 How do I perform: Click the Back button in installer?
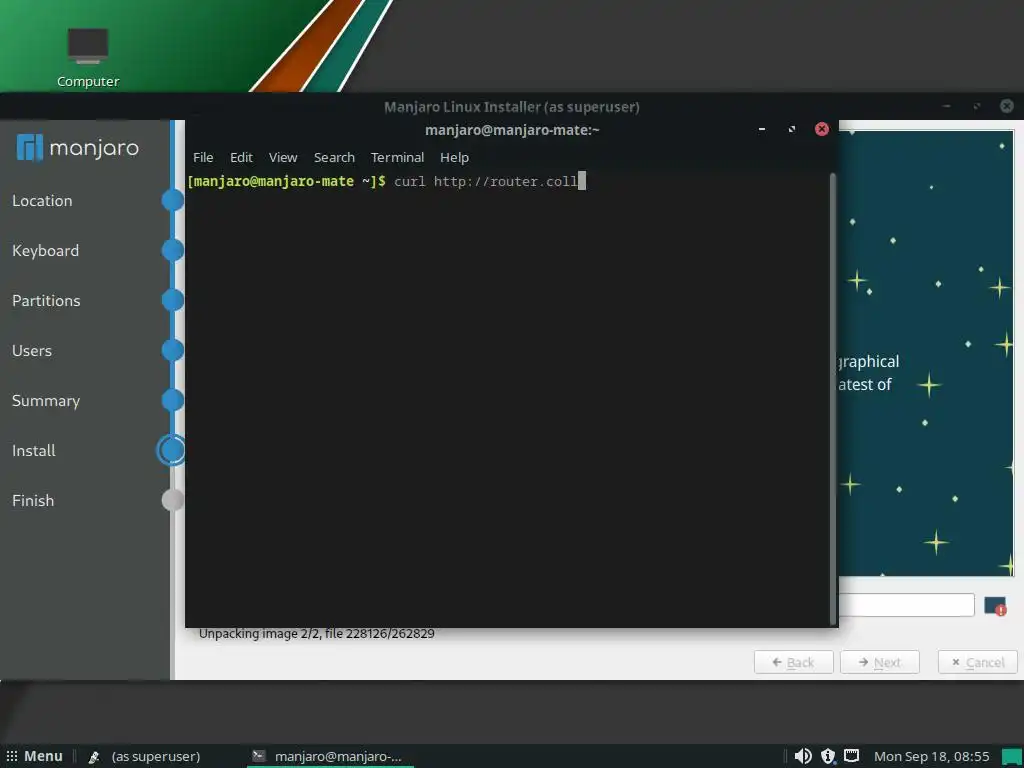click(x=793, y=662)
